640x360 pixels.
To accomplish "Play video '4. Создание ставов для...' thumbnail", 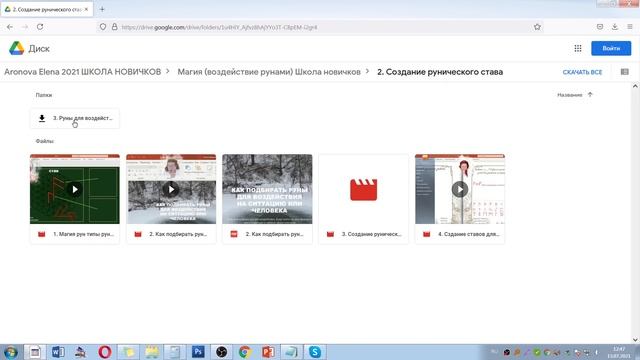I will [460, 189].
